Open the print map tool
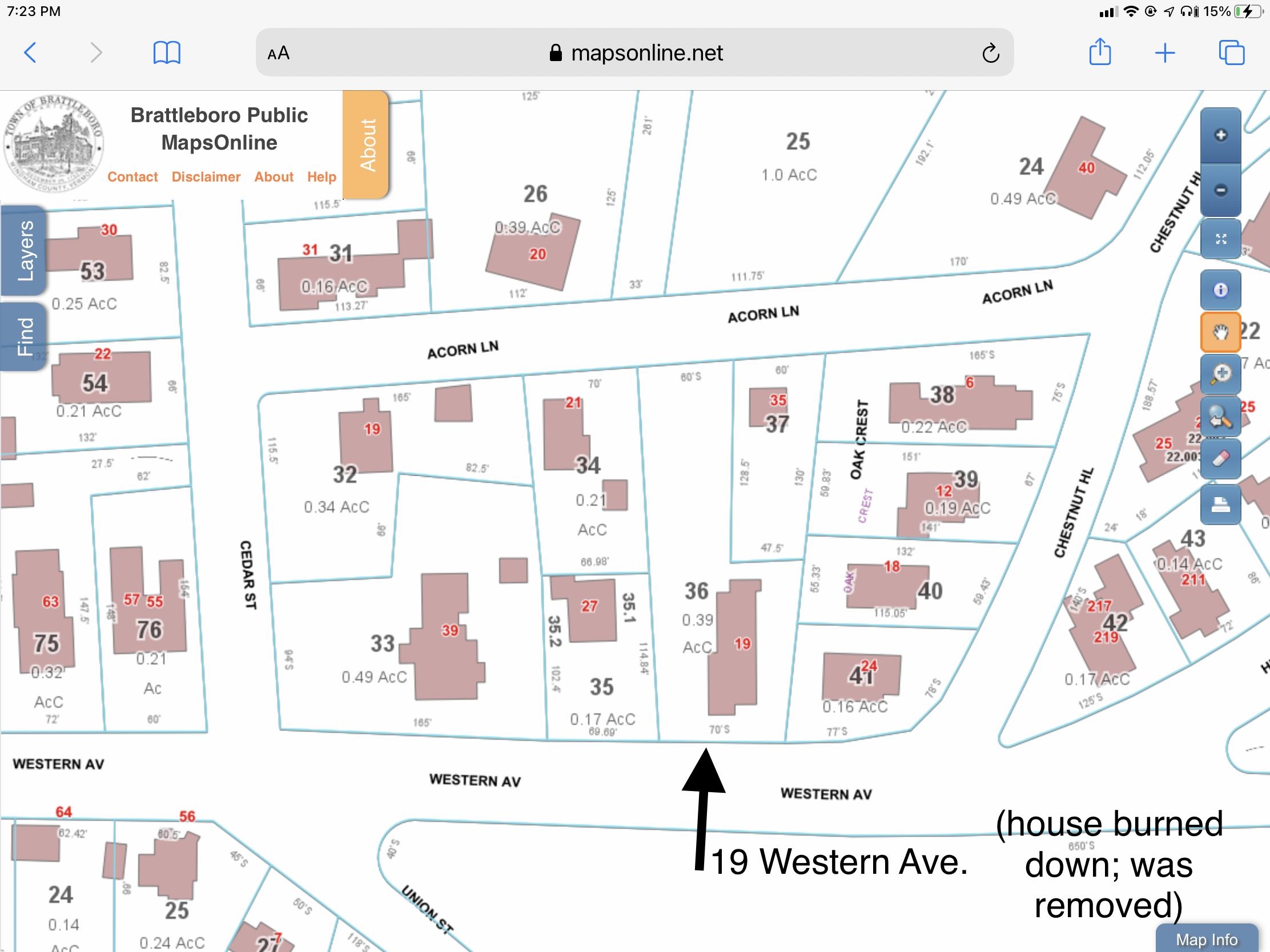The image size is (1270, 952). point(1220,505)
